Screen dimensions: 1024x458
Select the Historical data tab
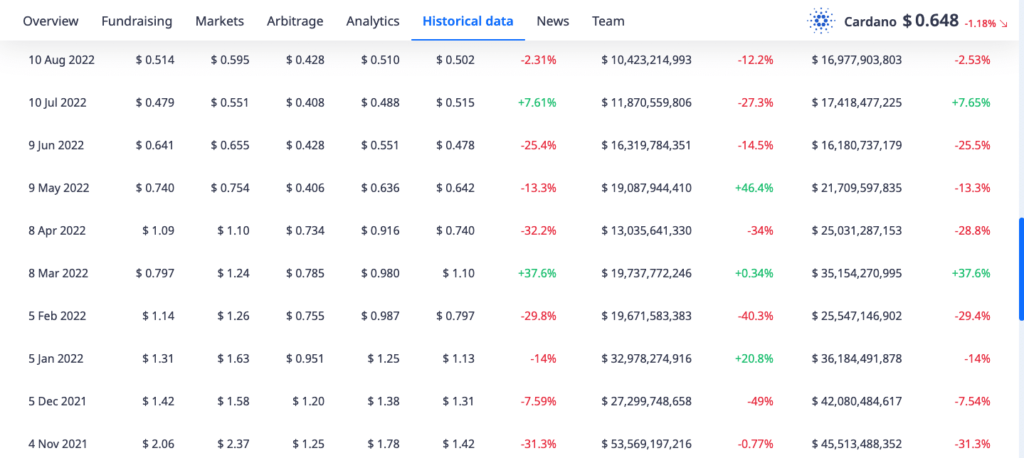pos(468,21)
